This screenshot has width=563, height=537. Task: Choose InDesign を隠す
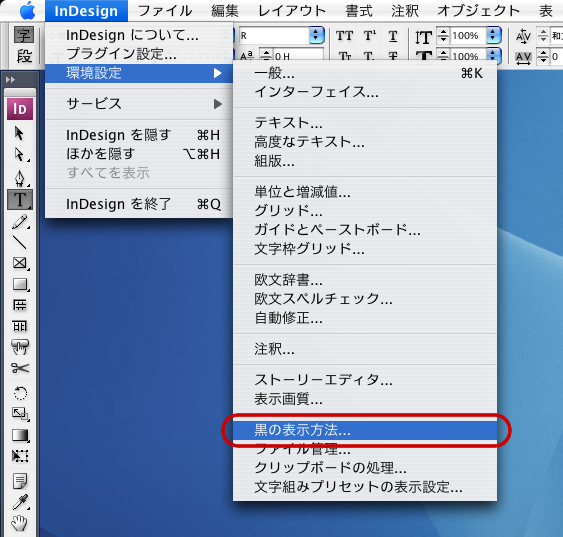click(x=139, y=135)
